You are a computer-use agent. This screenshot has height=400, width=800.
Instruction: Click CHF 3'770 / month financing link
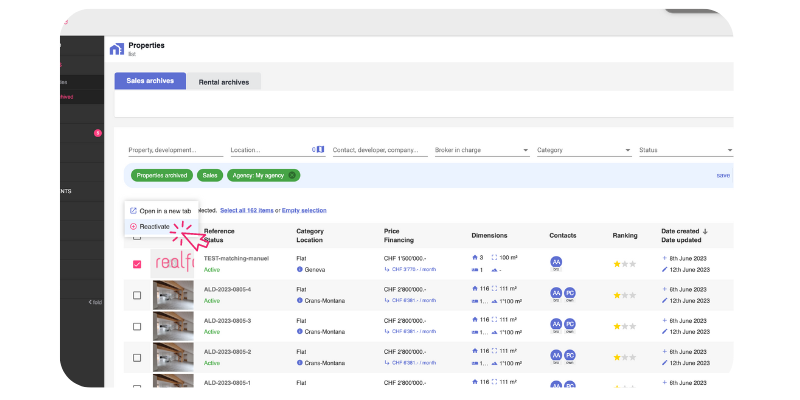point(413,269)
